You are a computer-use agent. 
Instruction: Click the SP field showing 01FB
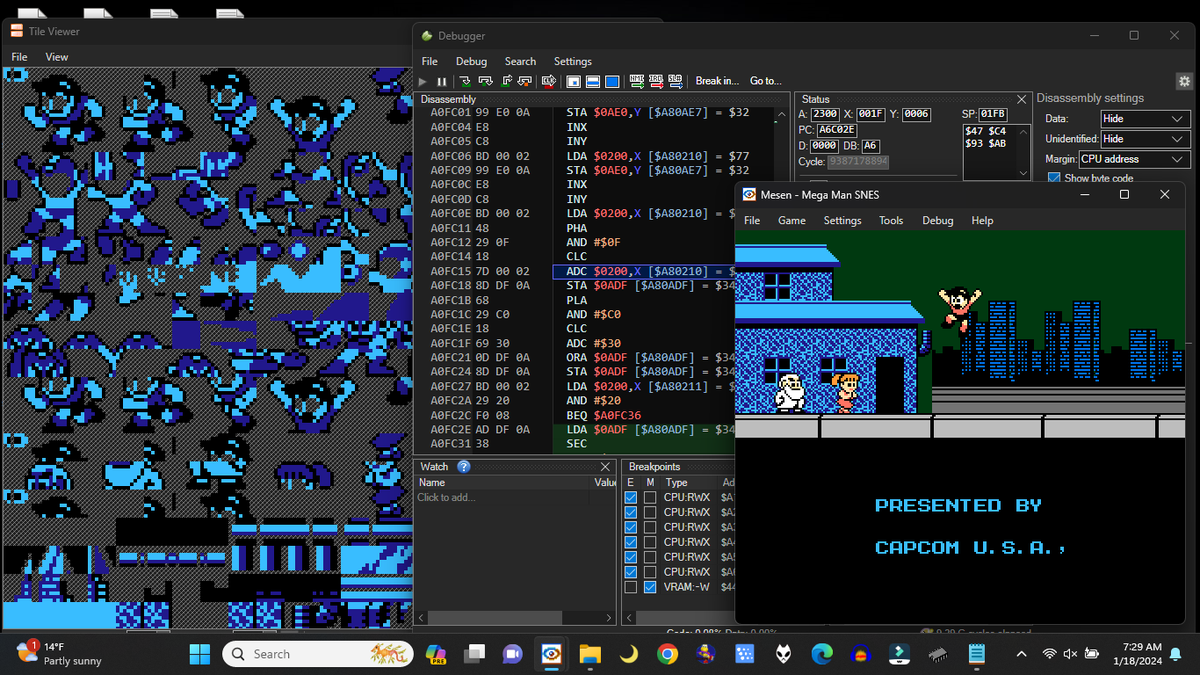click(993, 114)
